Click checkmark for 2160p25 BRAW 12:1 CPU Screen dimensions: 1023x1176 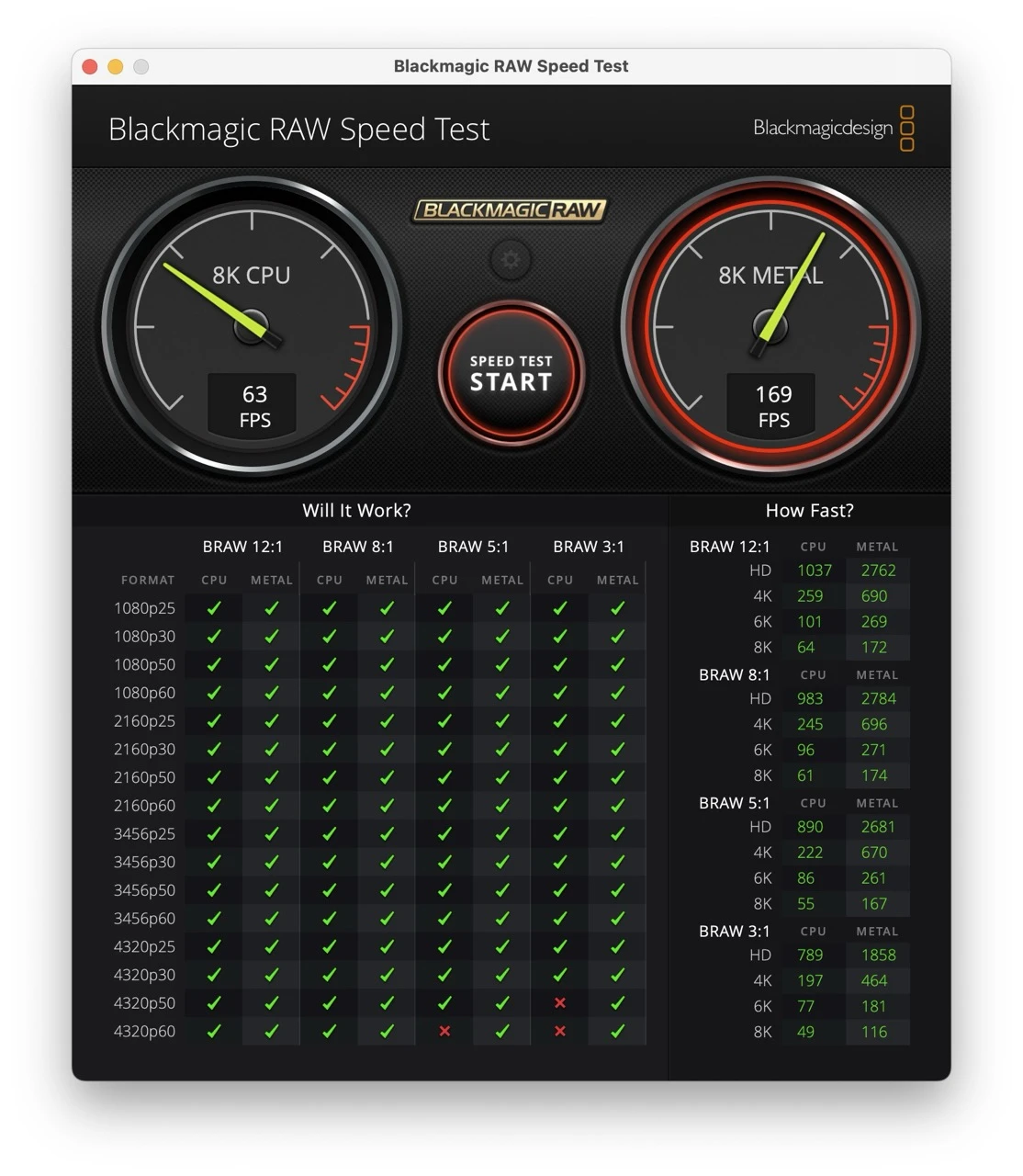(214, 721)
